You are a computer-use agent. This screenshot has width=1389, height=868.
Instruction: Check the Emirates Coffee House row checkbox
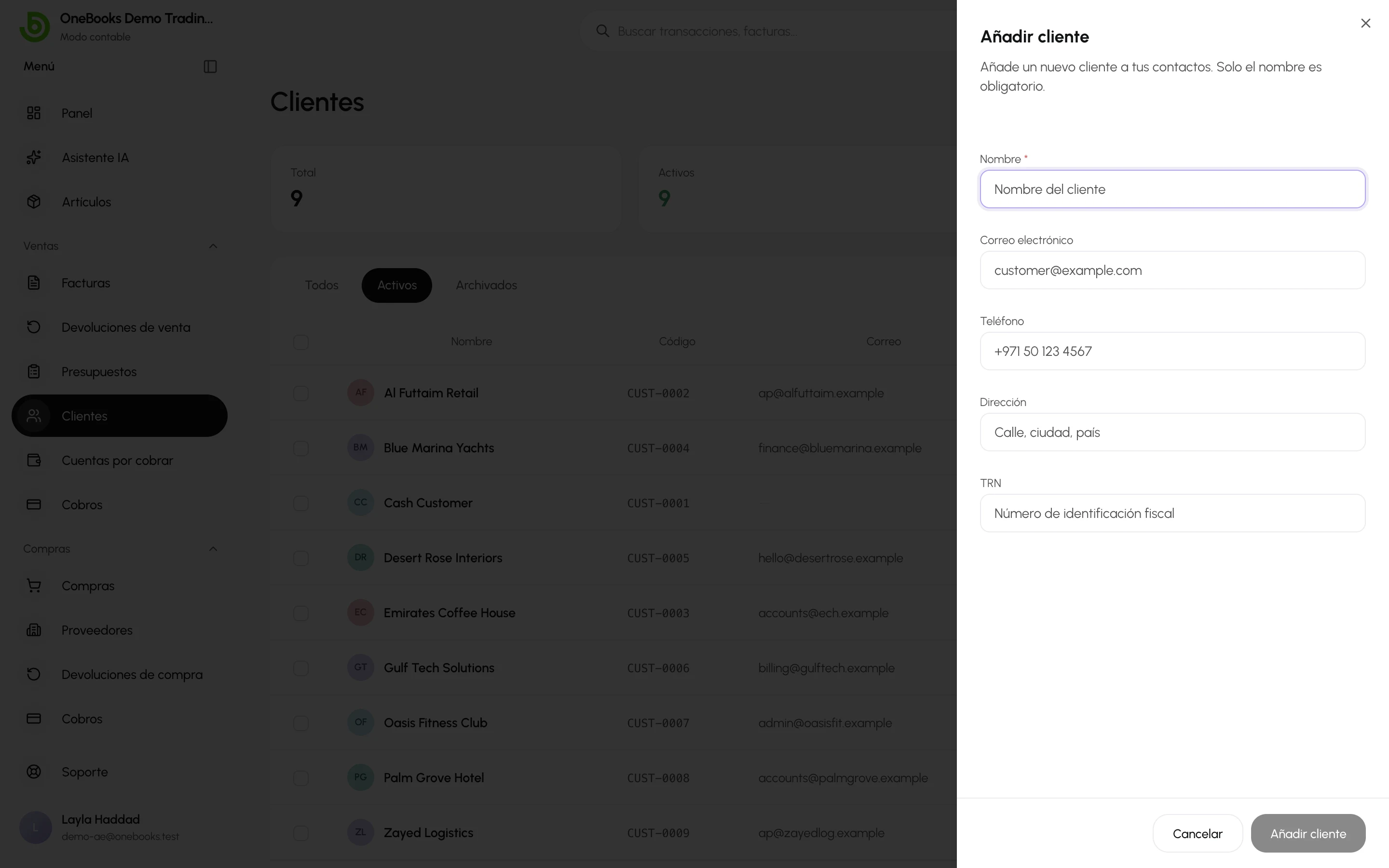point(301,613)
